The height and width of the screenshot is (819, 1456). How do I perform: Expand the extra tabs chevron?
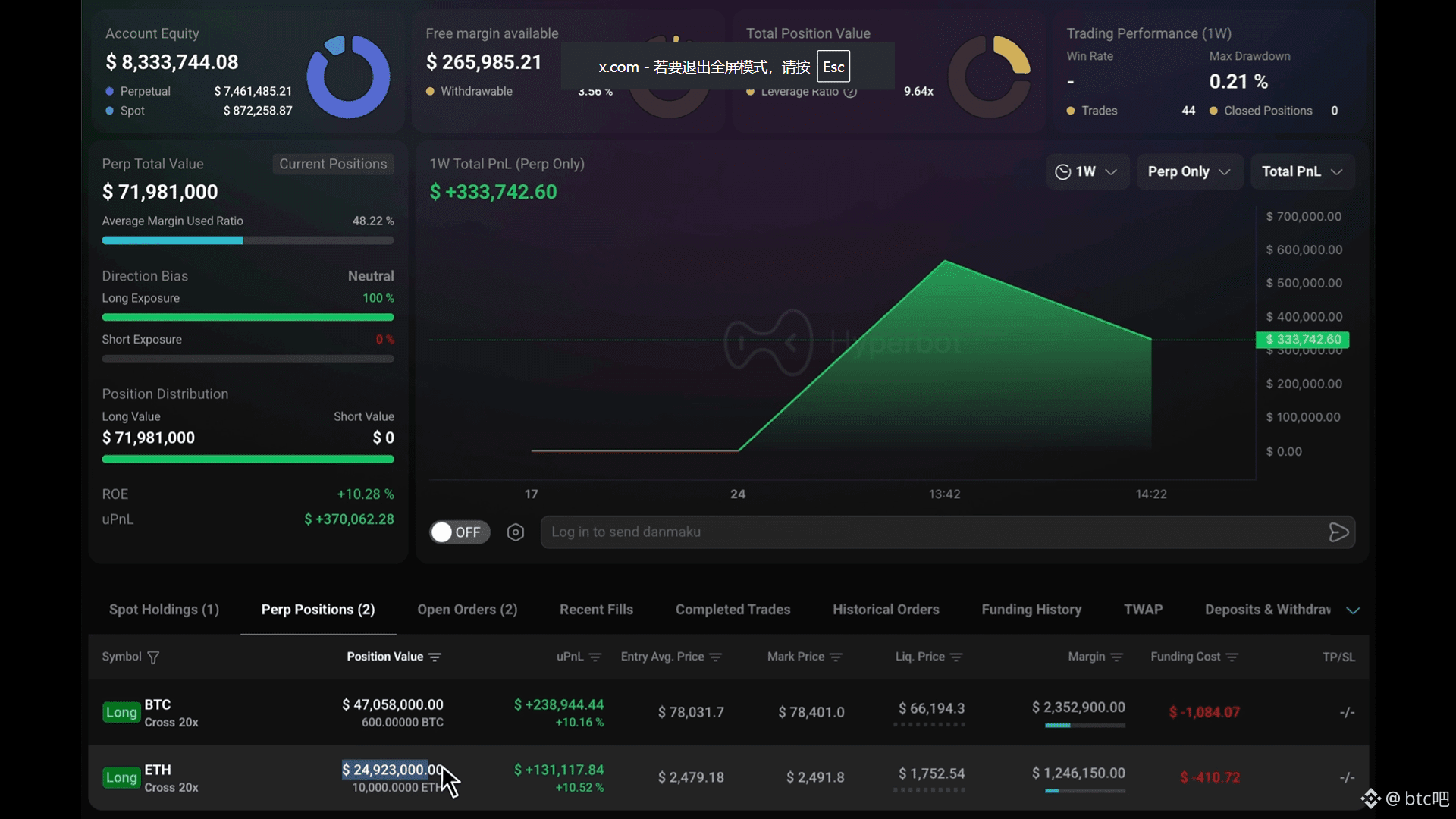1353,610
